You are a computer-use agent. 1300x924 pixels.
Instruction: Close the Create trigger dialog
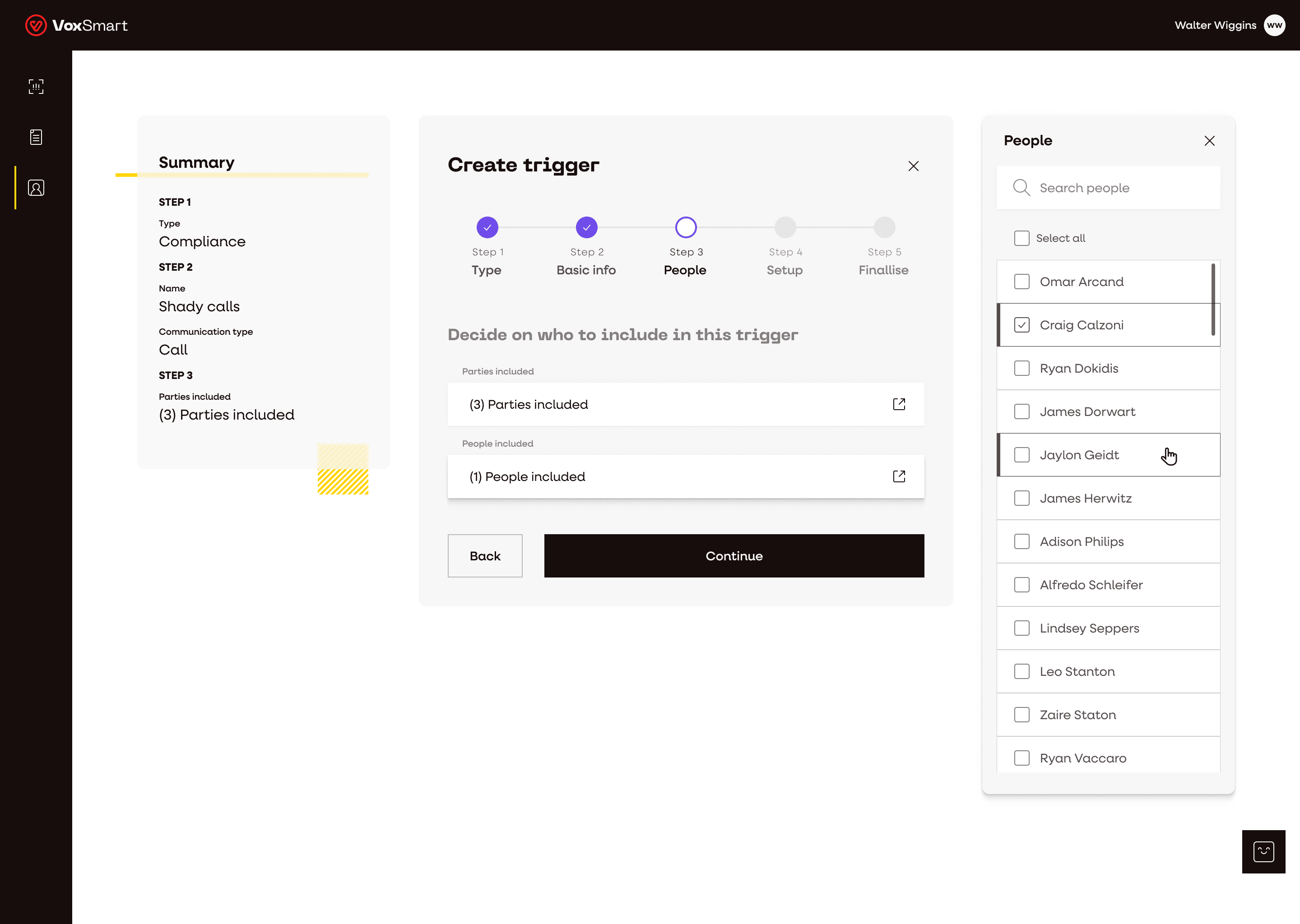[913, 166]
